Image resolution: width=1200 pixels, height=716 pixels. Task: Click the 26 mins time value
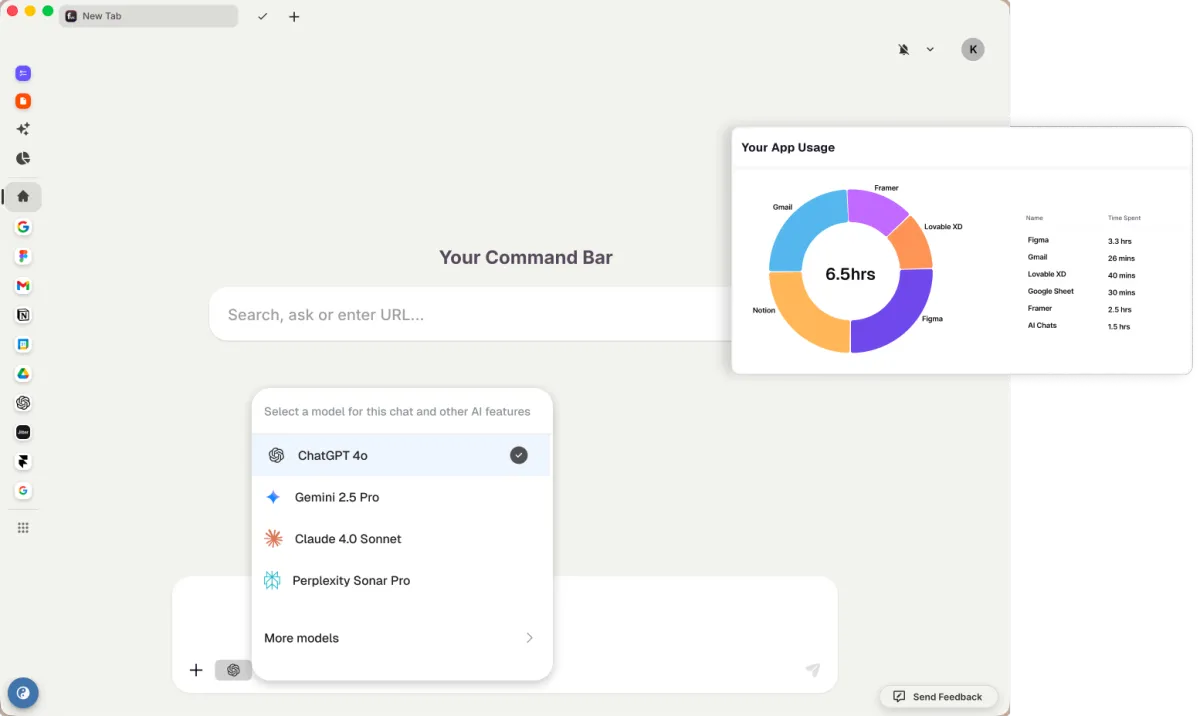1121,258
